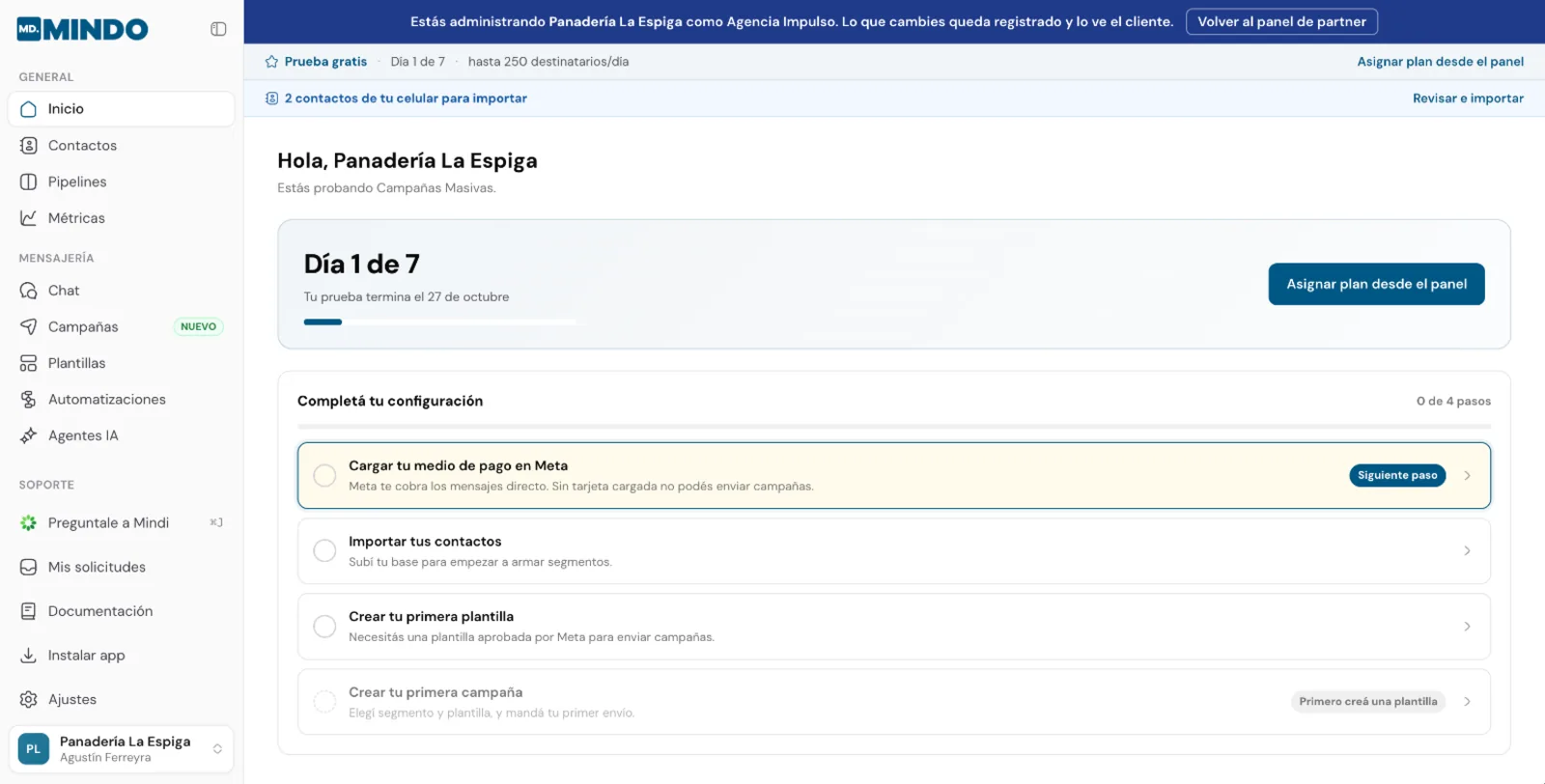This screenshot has width=1545, height=784.
Task: Select Plantillas in the sidebar
Action: 121,363
